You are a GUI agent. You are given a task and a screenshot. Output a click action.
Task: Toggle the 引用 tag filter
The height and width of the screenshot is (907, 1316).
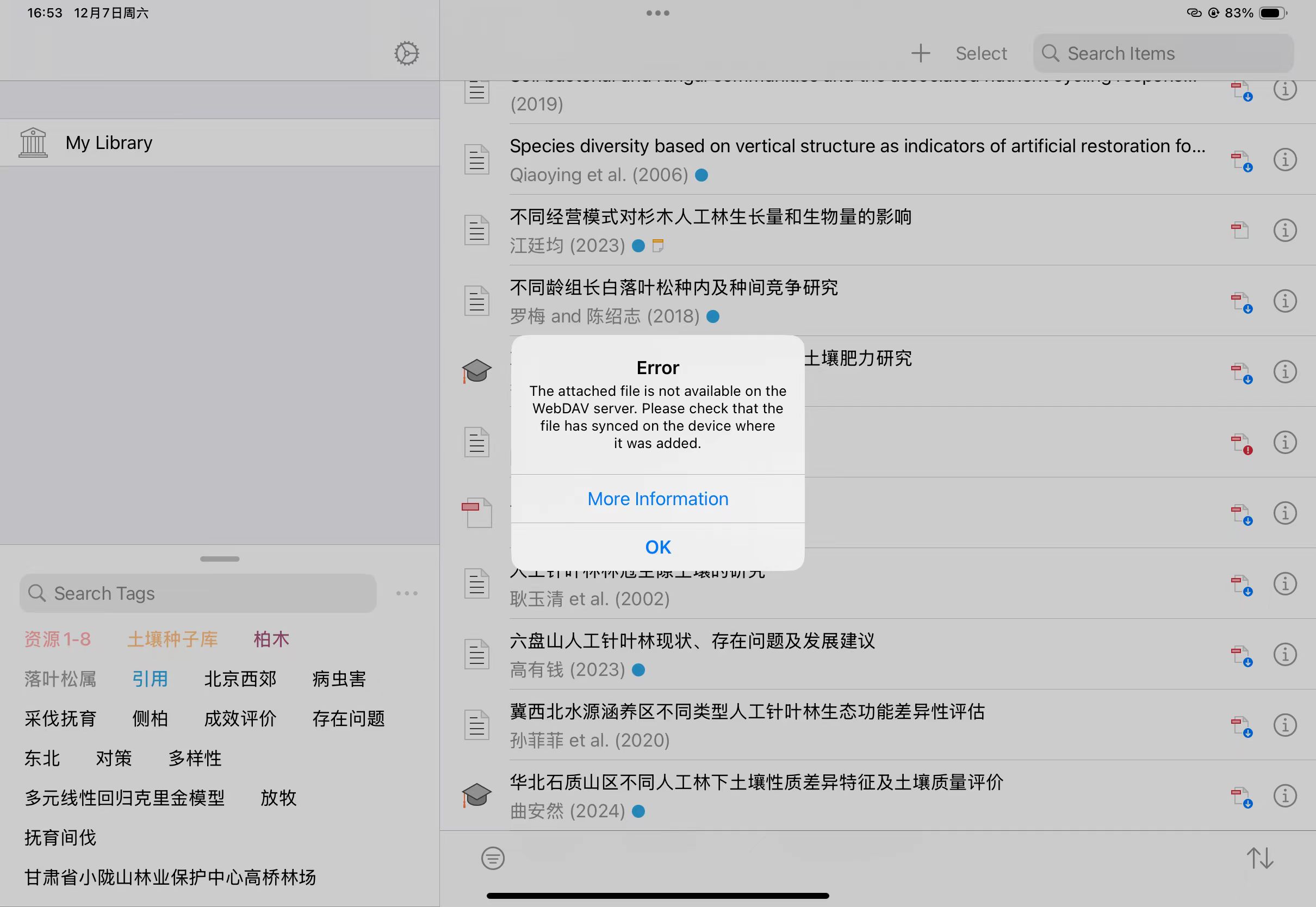[x=150, y=679]
